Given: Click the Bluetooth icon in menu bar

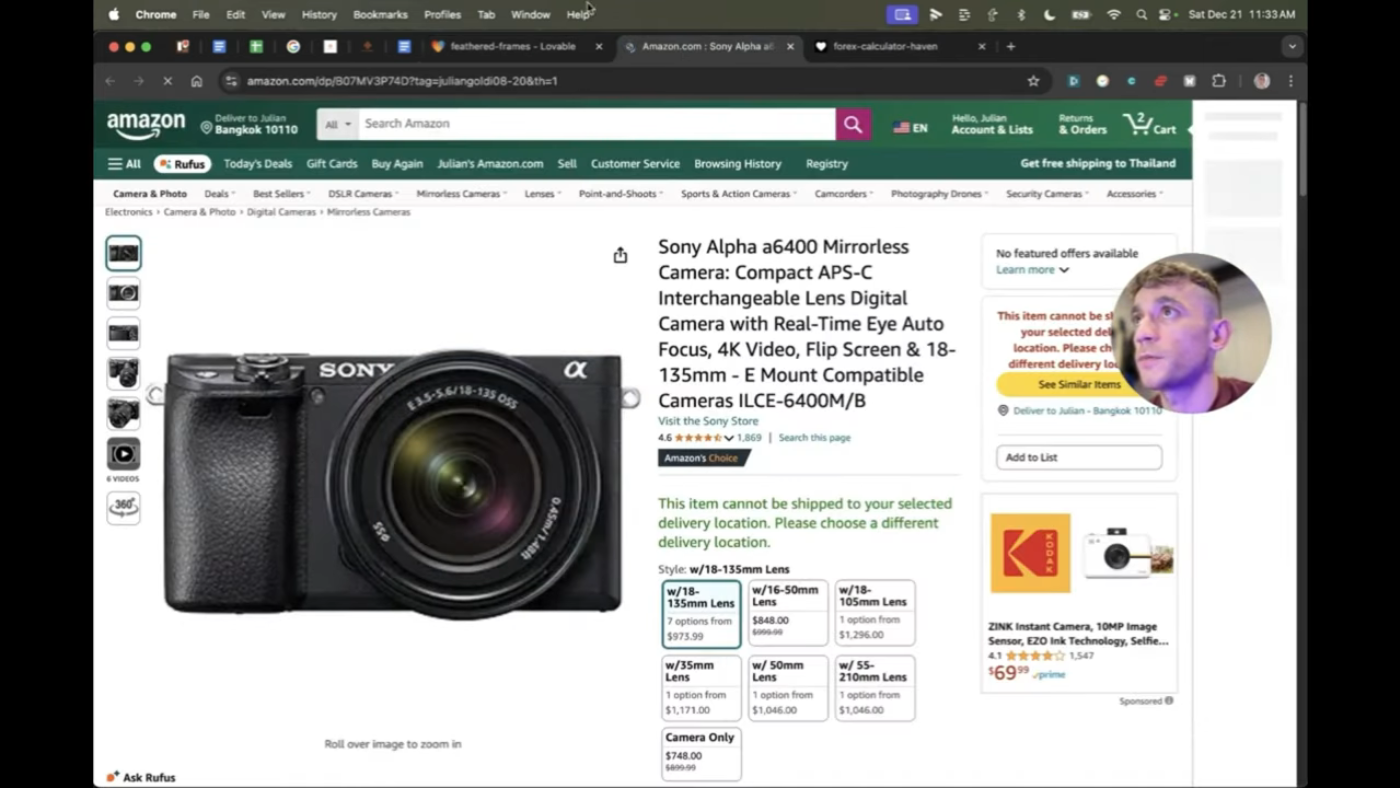Looking at the screenshot, I should 1021,14.
